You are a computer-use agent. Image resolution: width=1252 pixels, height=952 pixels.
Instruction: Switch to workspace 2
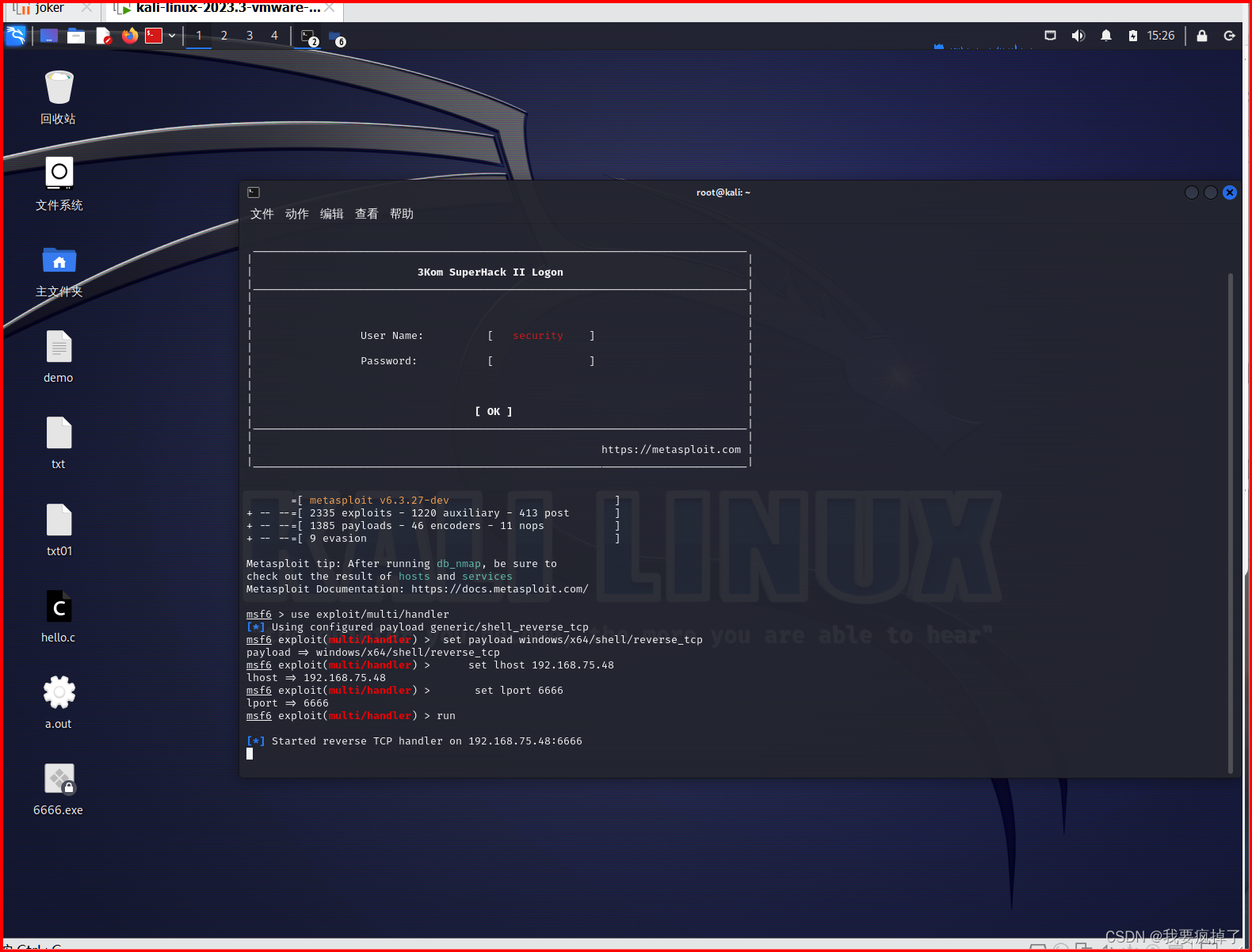[x=224, y=36]
